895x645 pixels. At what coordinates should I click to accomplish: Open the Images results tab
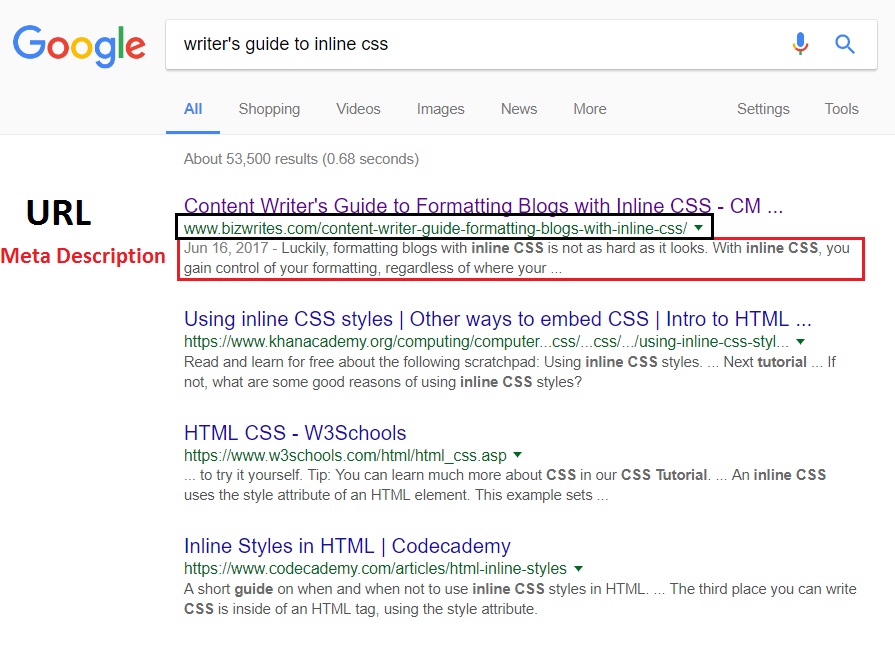tap(441, 109)
